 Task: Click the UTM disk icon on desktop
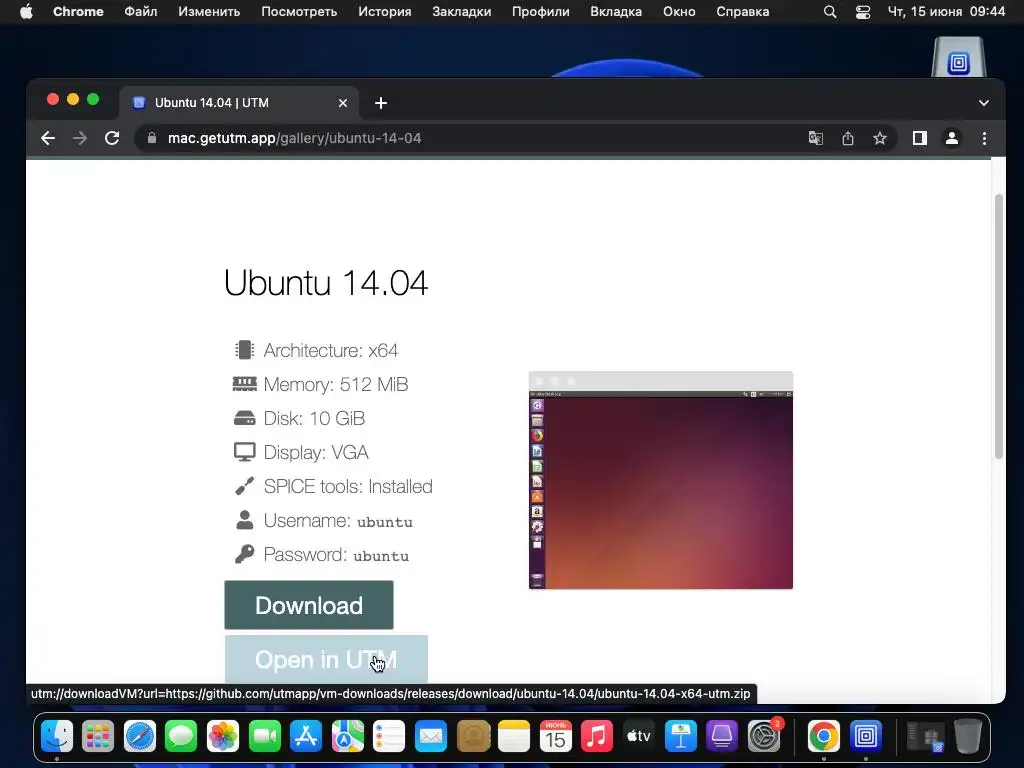click(x=958, y=57)
